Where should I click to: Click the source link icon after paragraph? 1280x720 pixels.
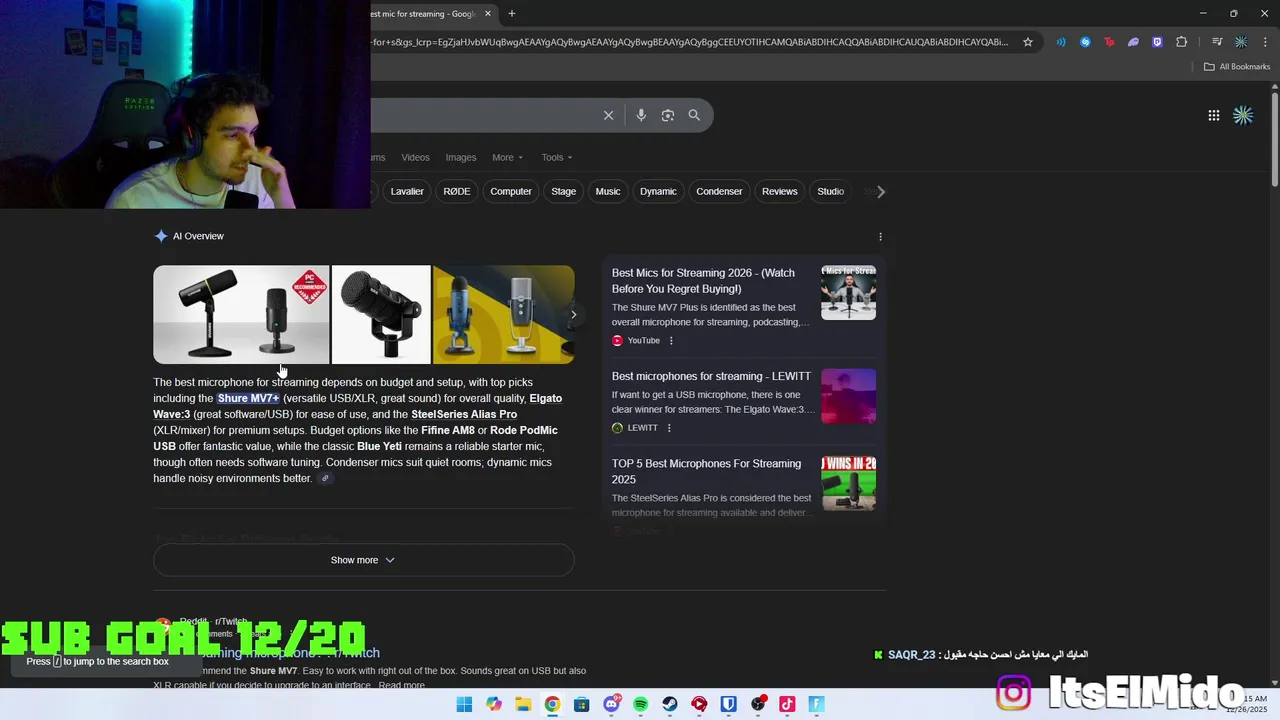[x=325, y=479]
